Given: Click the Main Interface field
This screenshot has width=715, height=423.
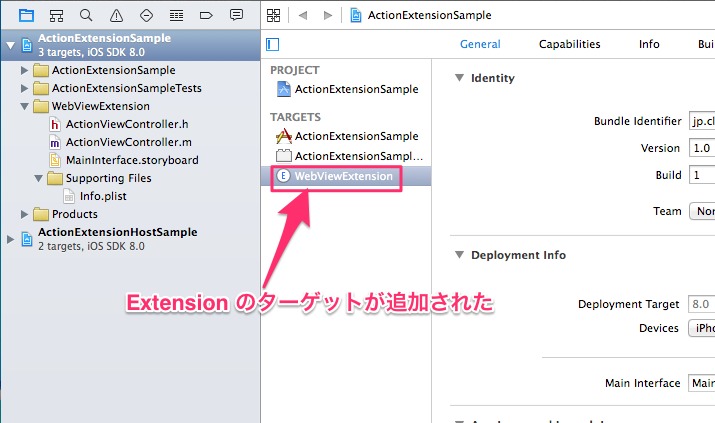Looking at the screenshot, I should tap(702, 383).
